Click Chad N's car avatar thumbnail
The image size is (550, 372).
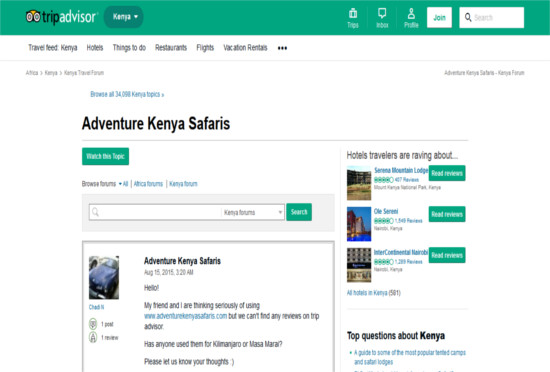click(x=104, y=277)
